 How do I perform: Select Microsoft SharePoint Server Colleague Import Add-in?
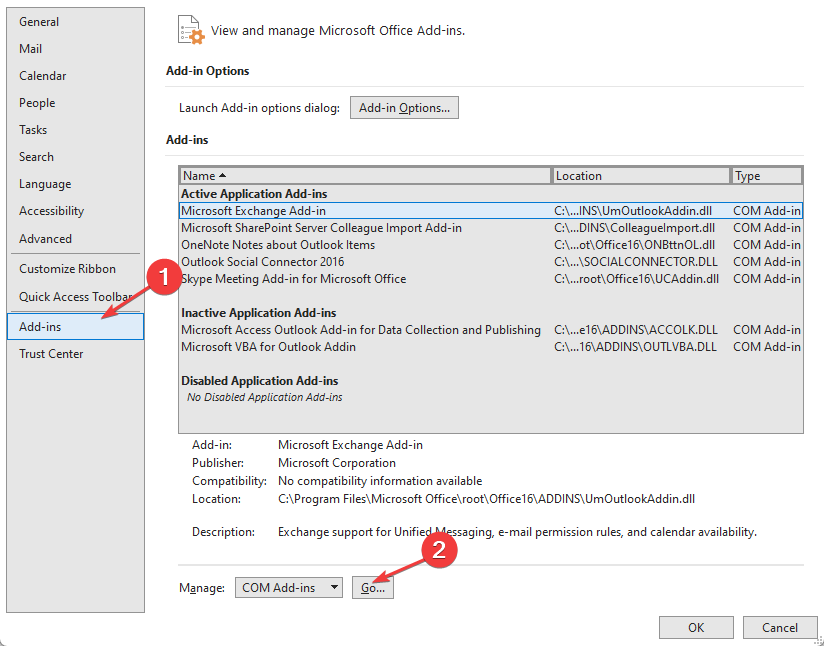point(491,228)
